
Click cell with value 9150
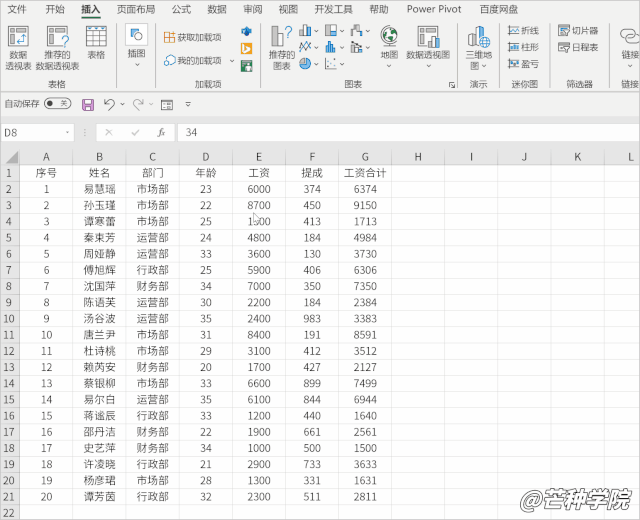point(365,205)
